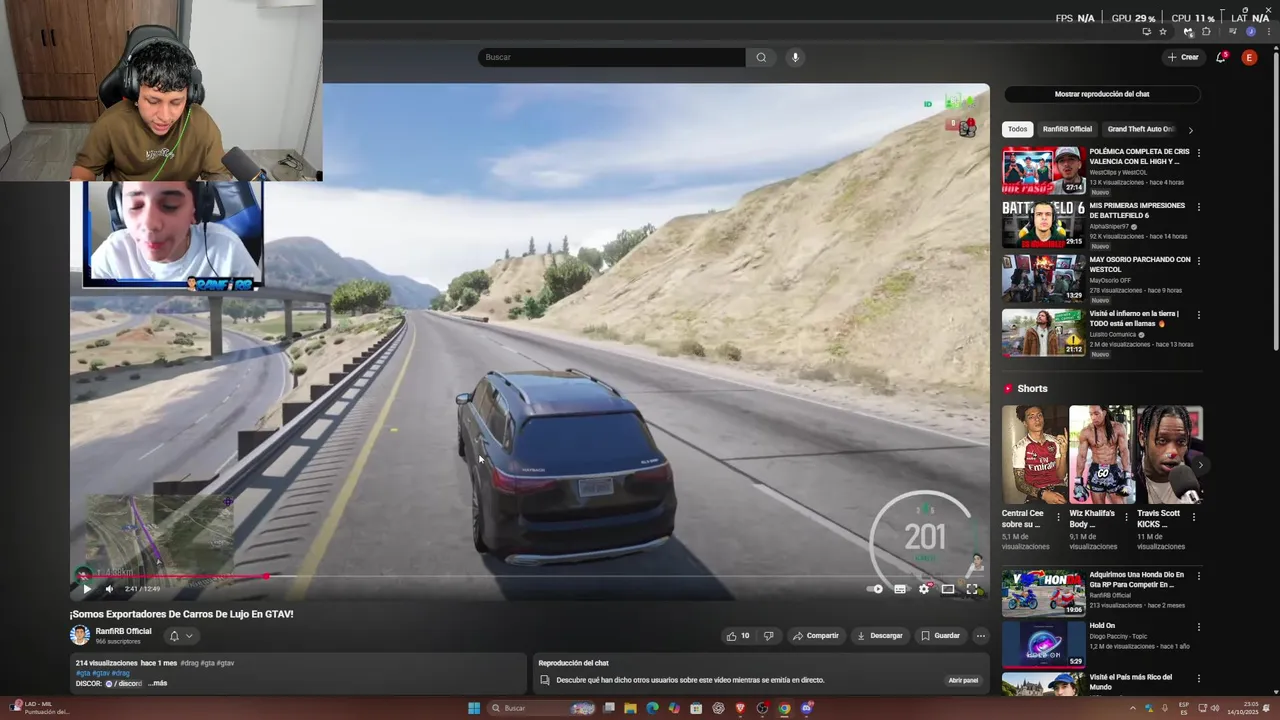
Task: Open options for Polémica completa video
Action: (1198, 153)
